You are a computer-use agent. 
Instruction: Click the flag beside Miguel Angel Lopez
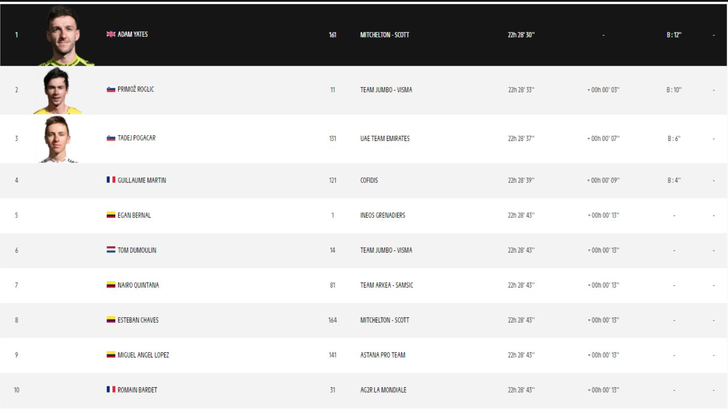point(111,355)
